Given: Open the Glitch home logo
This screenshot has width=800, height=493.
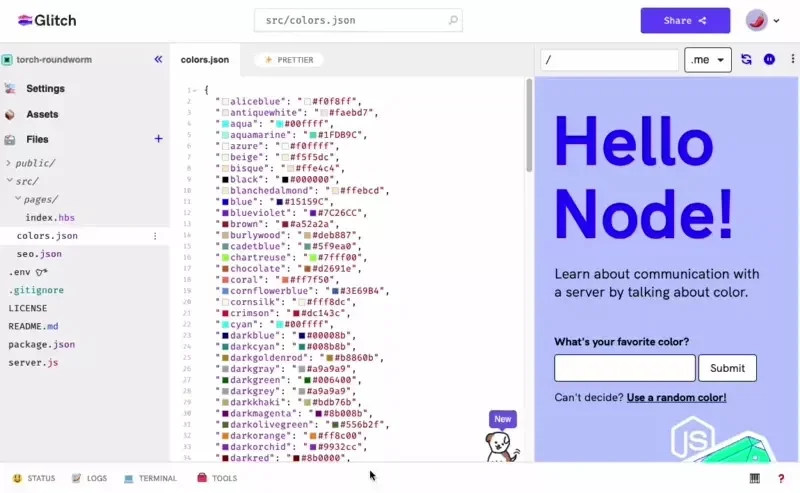Looking at the screenshot, I should tap(40, 20).
